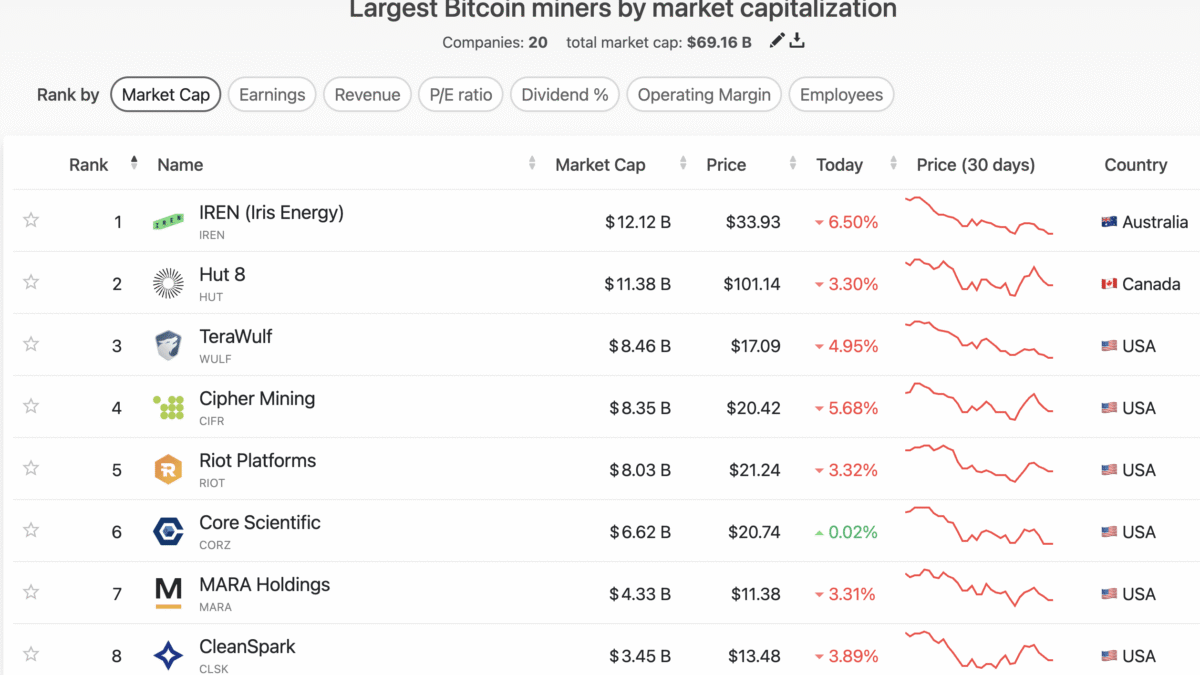Sort by Market Cap column header
The height and width of the screenshot is (675, 1200).
click(x=600, y=165)
